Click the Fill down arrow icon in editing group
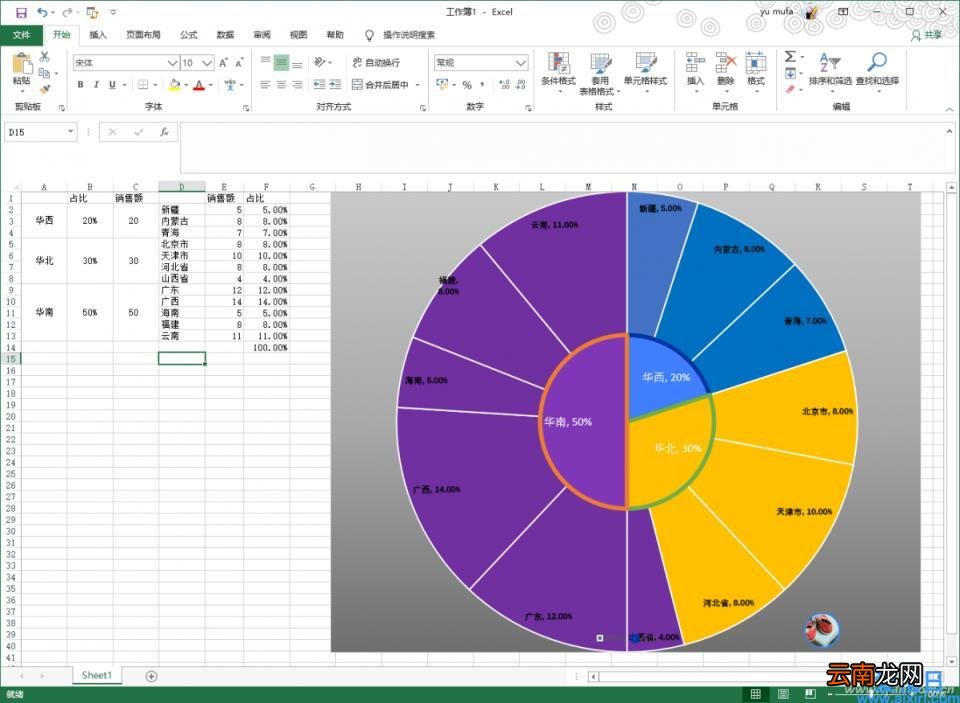Image resolution: width=960 pixels, height=703 pixels. 790,73
